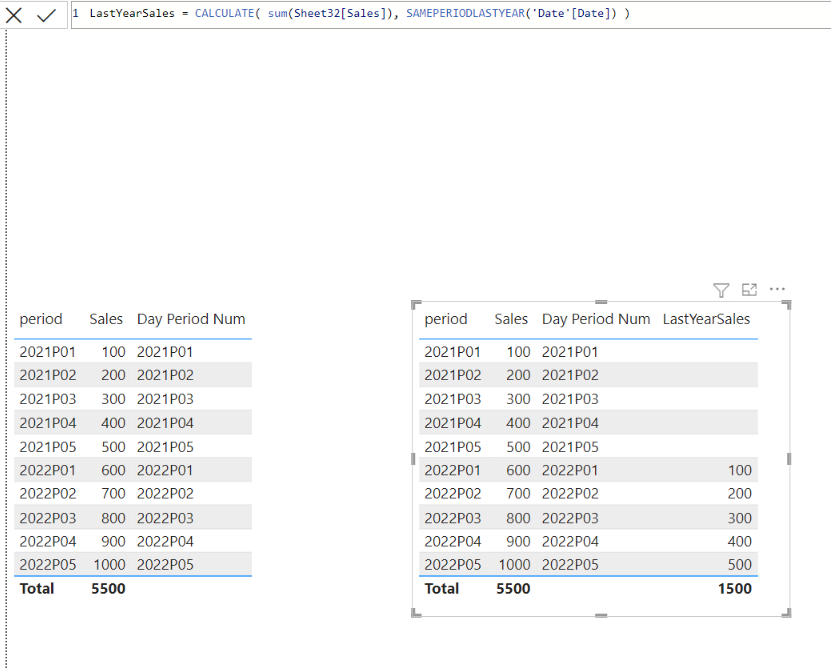831x668 pixels.
Task: Select LastYearSales value 400 for 2022P04
Action: [x=739, y=541]
